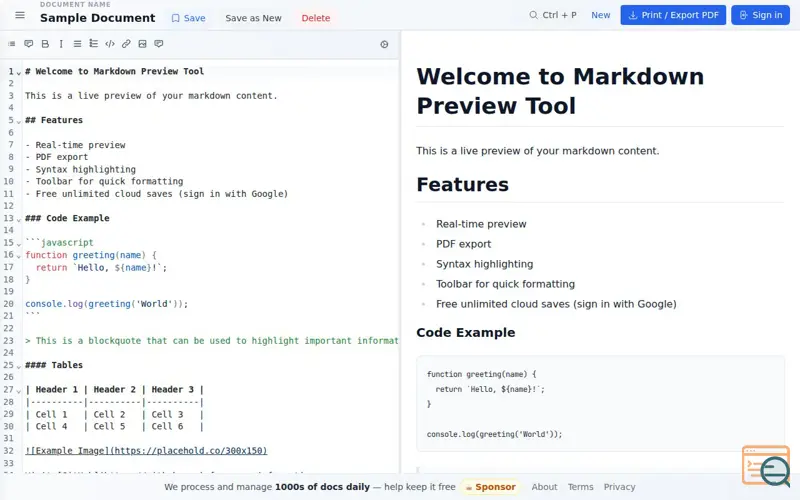Open the Privacy page

click(619, 487)
